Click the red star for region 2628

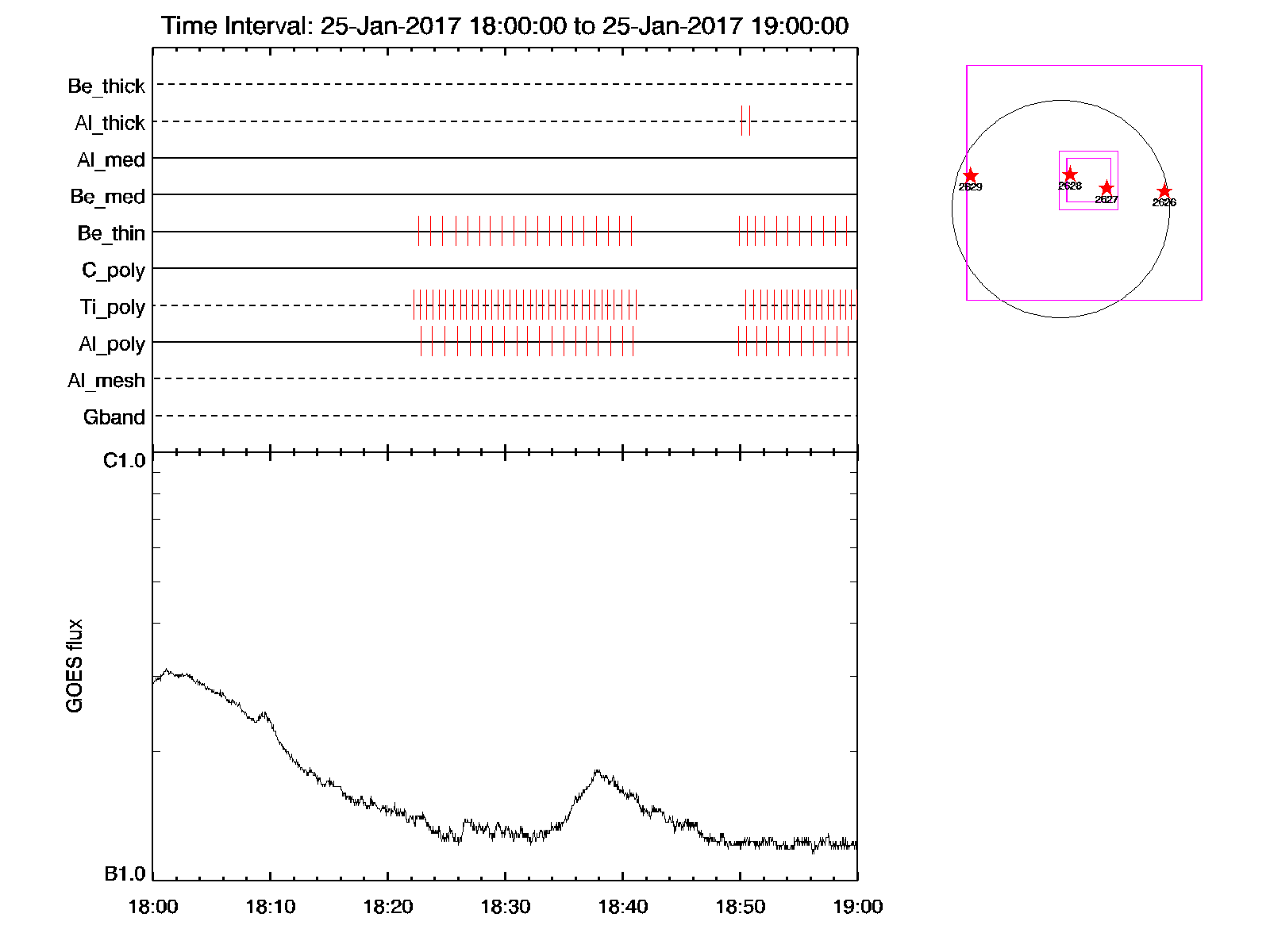click(1069, 175)
